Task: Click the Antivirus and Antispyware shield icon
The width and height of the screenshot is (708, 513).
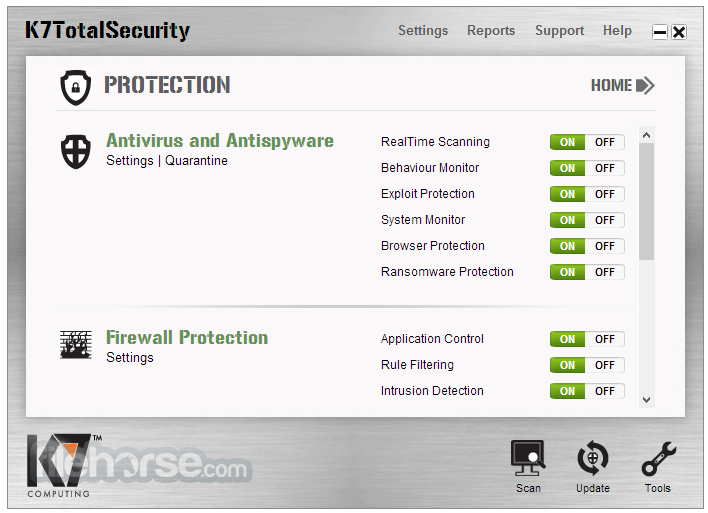Action: coord(76,152)
